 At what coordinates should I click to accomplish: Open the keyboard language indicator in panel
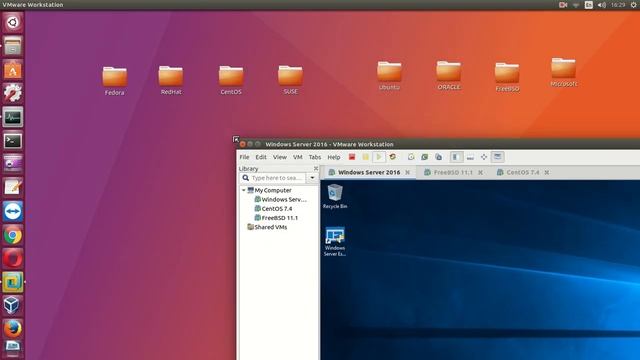[x=589, y=5]
